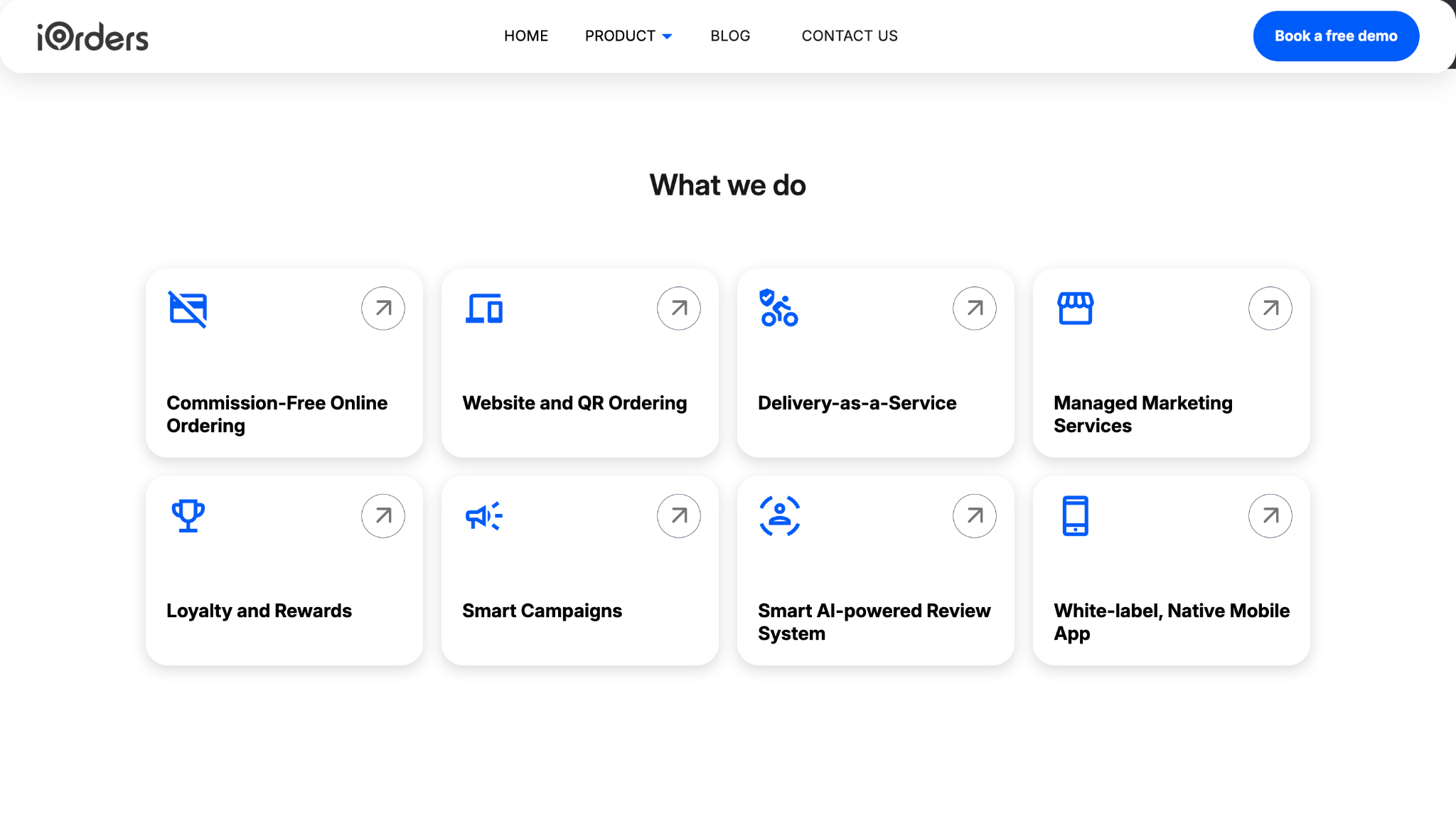Click Website and QR Ordering title
Viewport: 1456px width, 819px height.
point(574,403)
